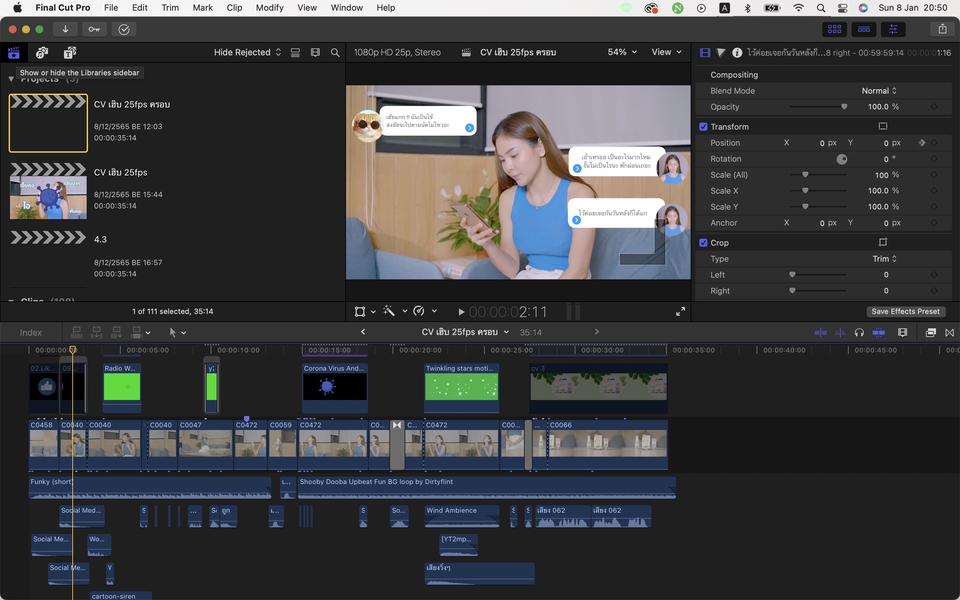This screenshot has width=960, height=600.
Task: Open browser search magnifier
Action: point(335,53)
